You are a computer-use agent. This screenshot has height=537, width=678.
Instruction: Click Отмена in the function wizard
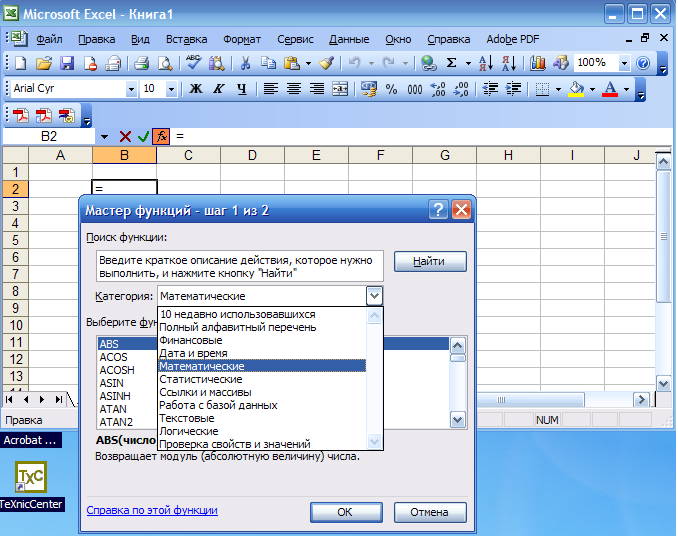430,512
